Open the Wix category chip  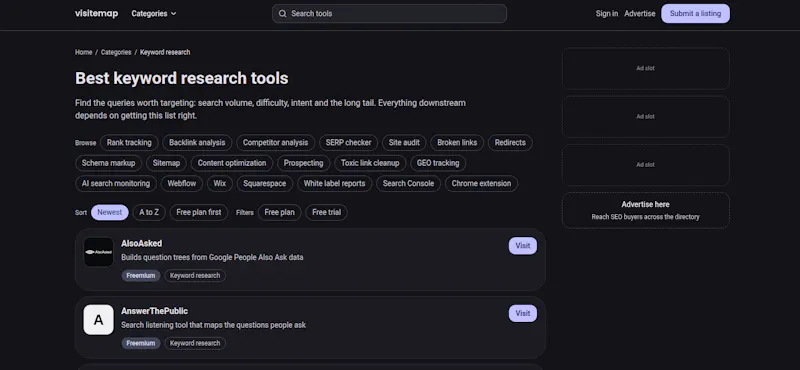click(220, 184)
